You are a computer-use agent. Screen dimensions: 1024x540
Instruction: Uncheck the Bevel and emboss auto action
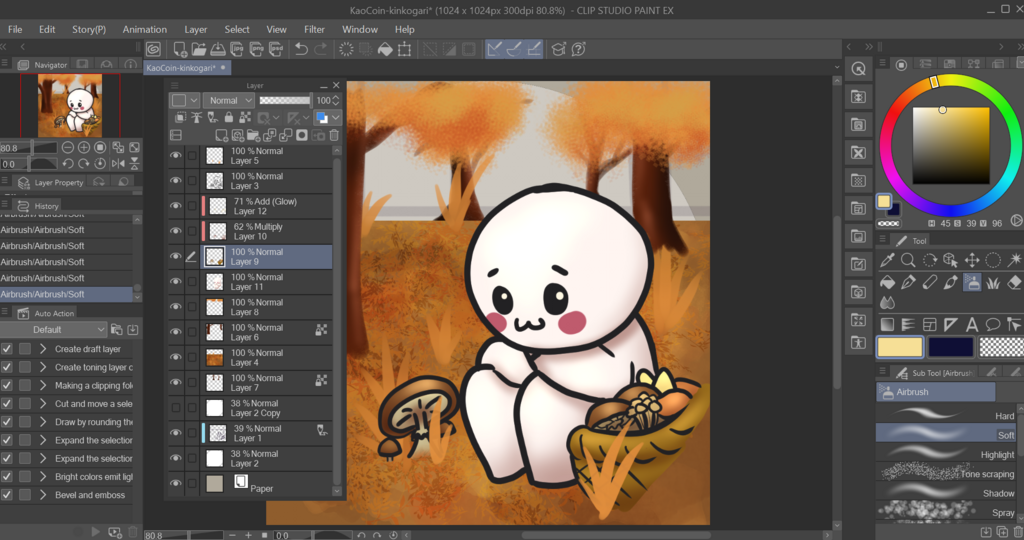click(7, 495)
